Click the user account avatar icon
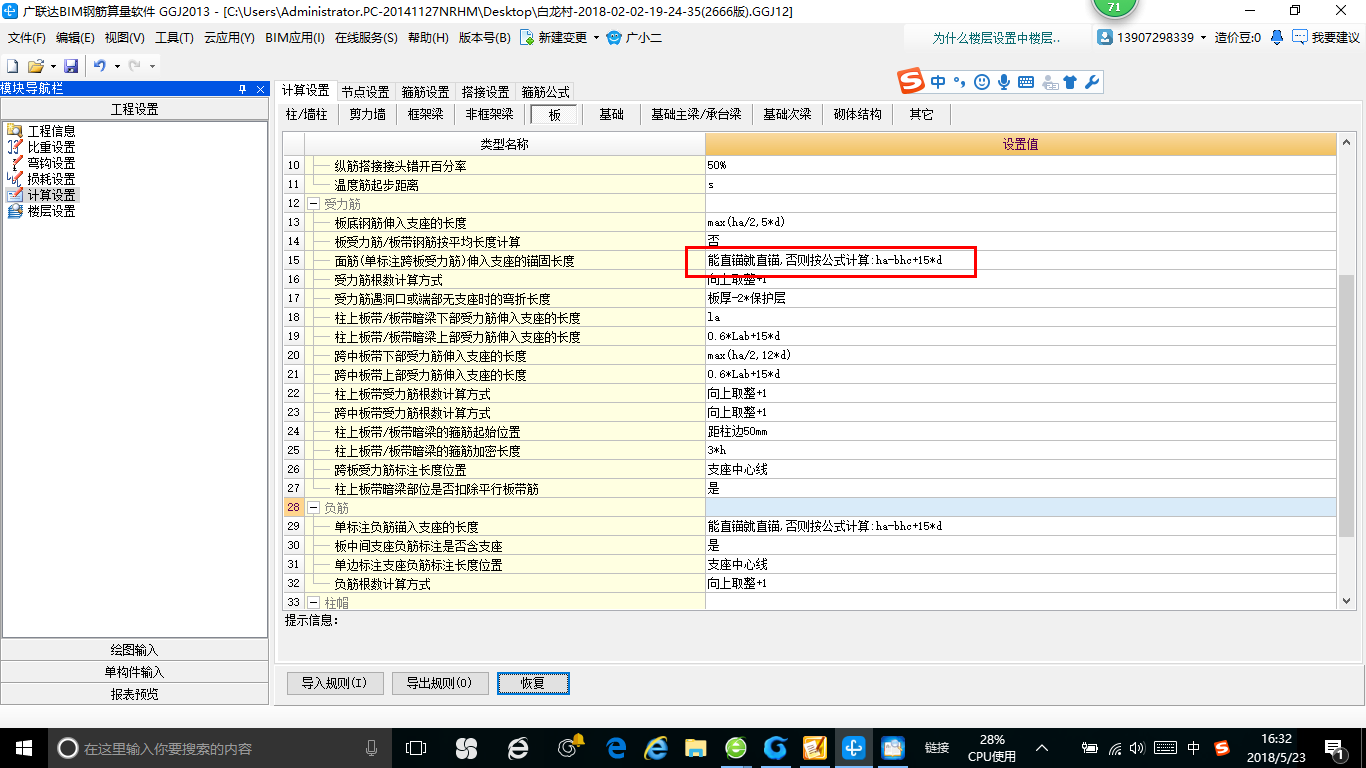1366x768 pixels. 1105,37
